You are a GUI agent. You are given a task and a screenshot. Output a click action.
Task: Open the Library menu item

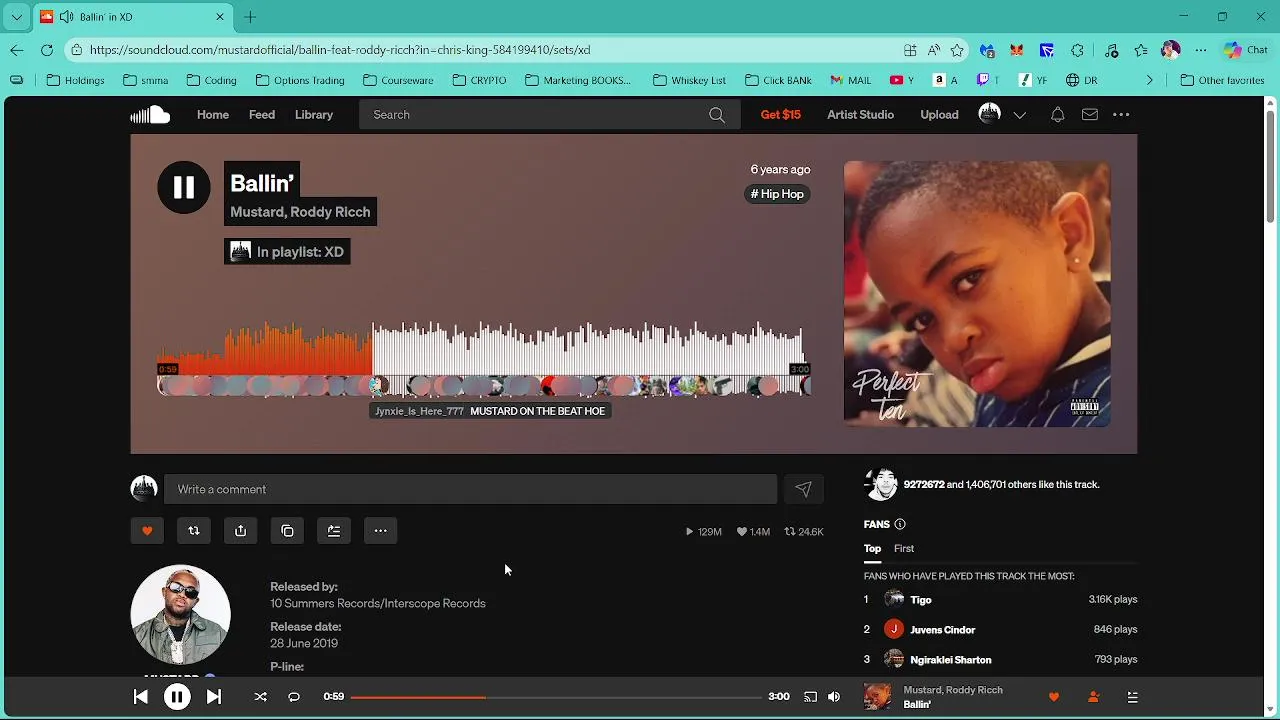(x=314, y=115)
